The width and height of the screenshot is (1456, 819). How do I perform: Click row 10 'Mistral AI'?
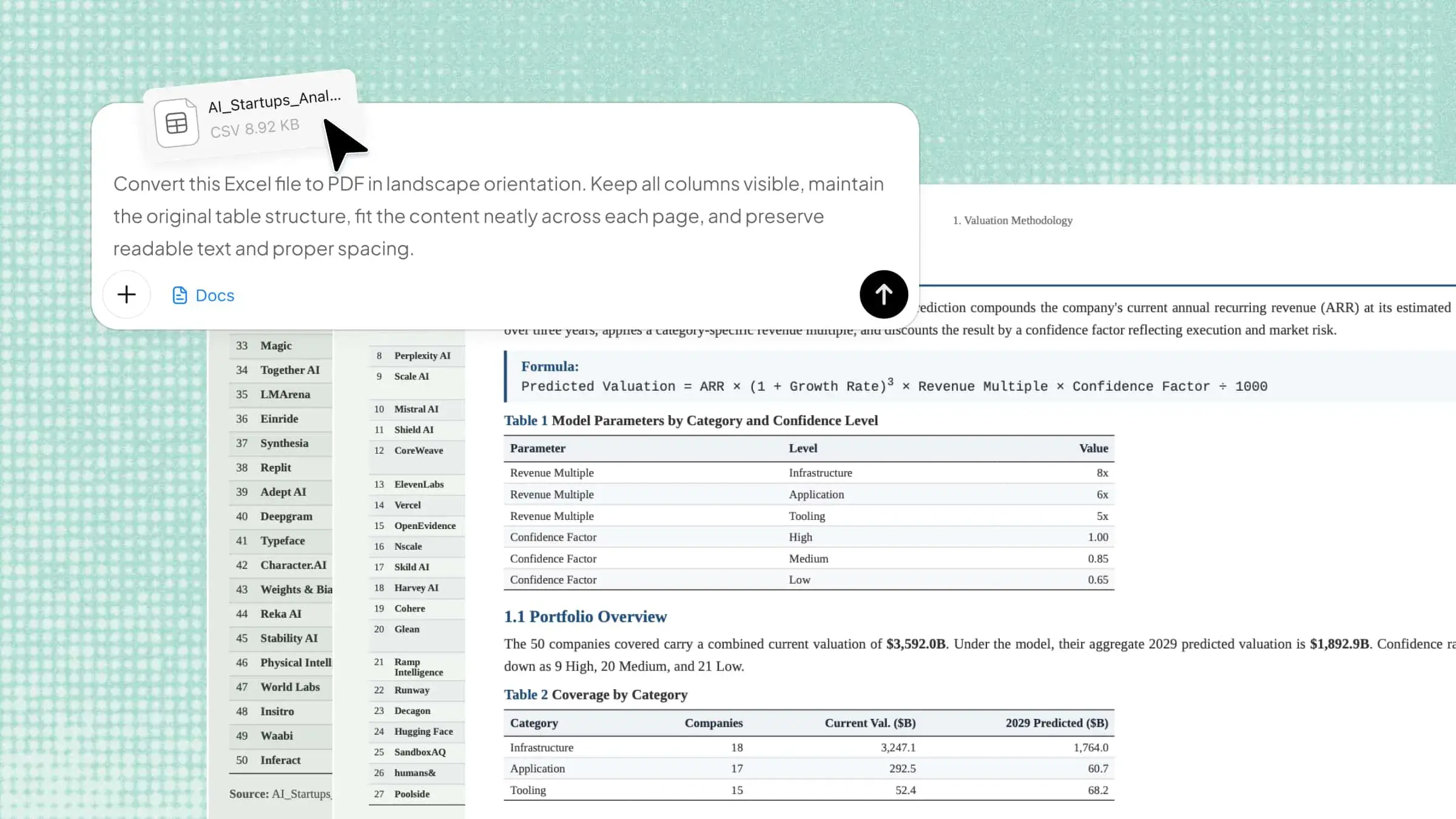(x=417, y=409)
